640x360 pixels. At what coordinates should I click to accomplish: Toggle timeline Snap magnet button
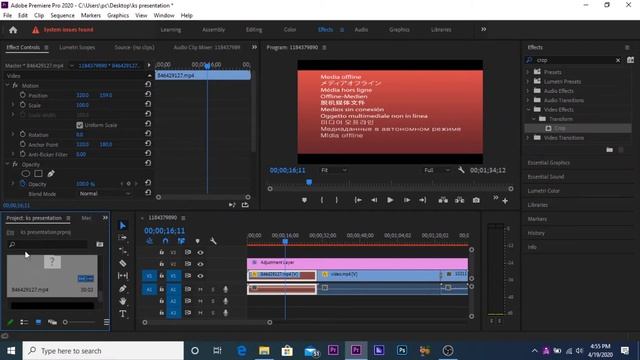pos(165,241)
